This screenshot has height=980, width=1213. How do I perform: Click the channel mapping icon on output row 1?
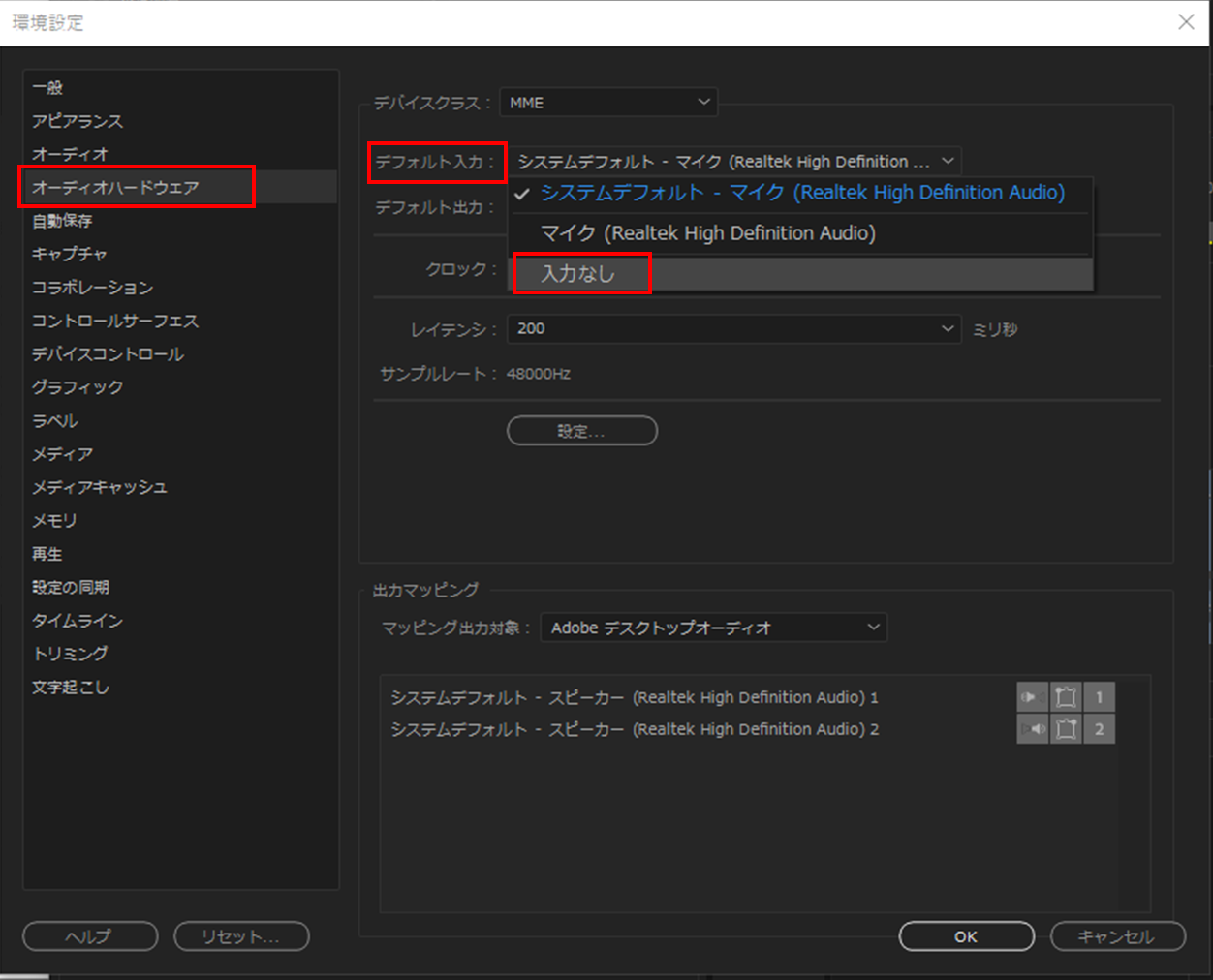pyautogui.click(x=1066, y=696)
